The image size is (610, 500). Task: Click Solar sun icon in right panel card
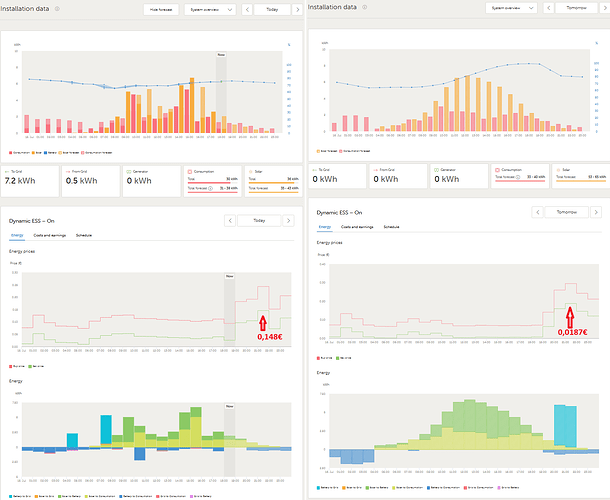coord(558,170)
